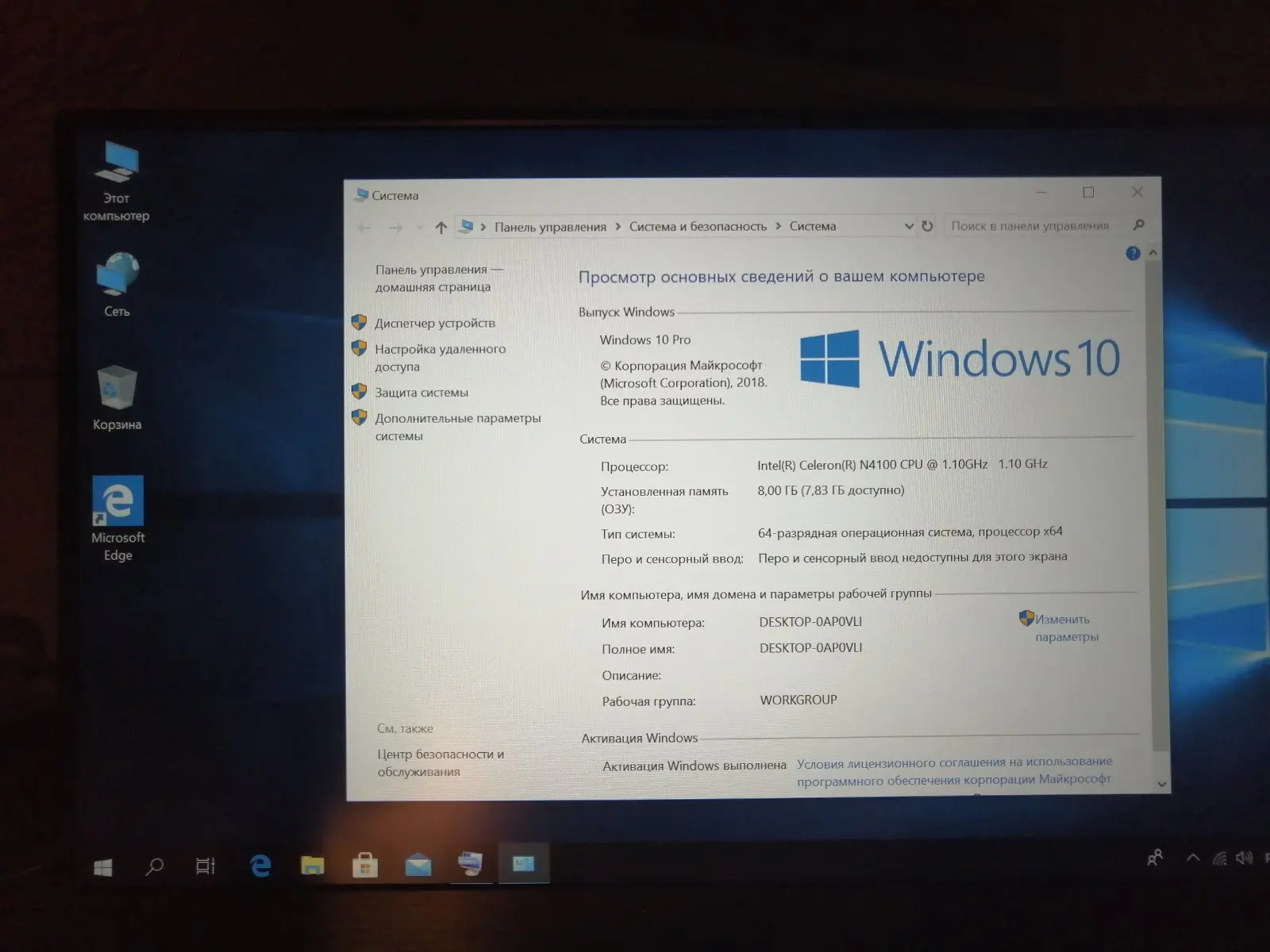Click the Windows 10 Pro edition text
The width and height of the screenshot is (1270, 952).
(x=645, y=340)
